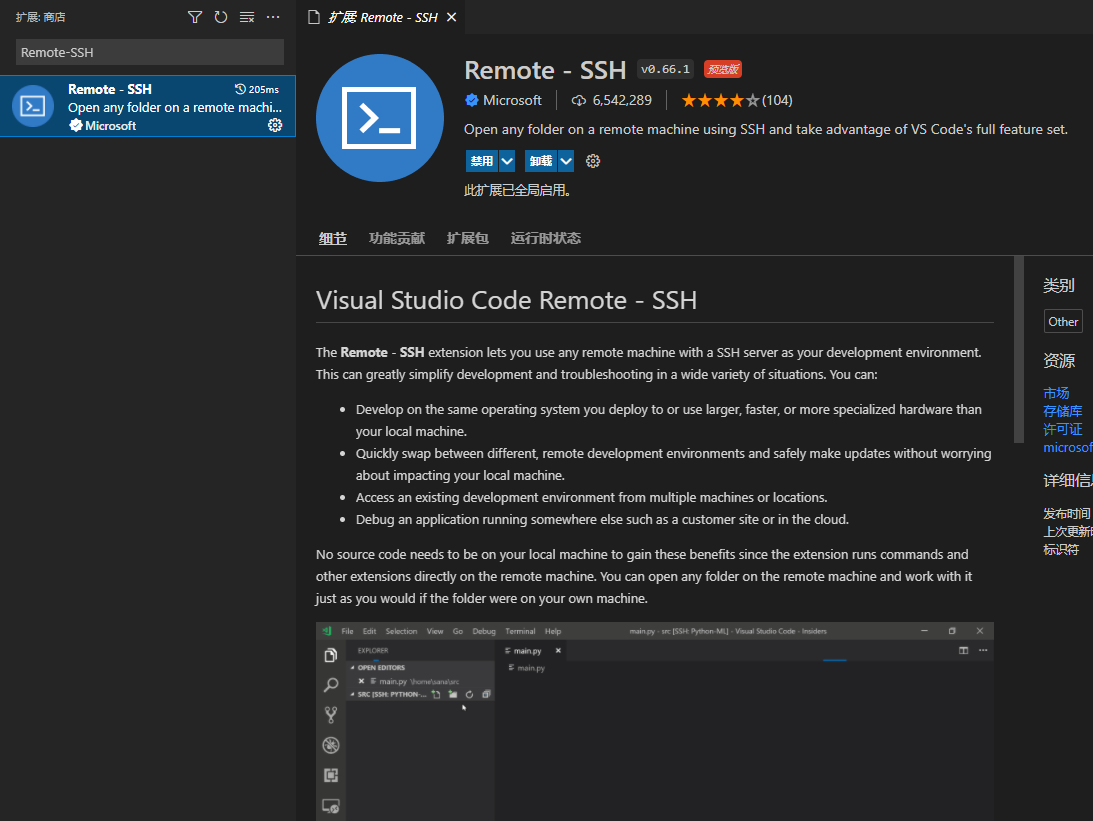Open the 许可证 license link

click(1063, 429)
